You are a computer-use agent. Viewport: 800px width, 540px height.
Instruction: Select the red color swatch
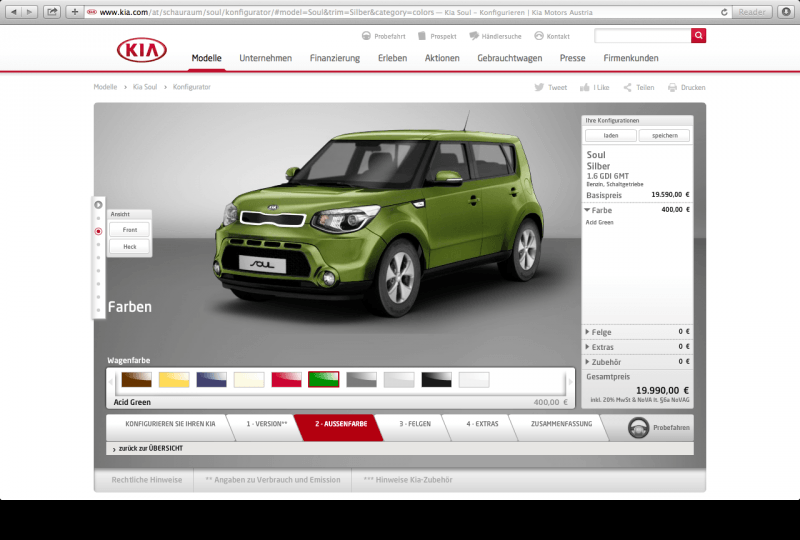point(286,379)
